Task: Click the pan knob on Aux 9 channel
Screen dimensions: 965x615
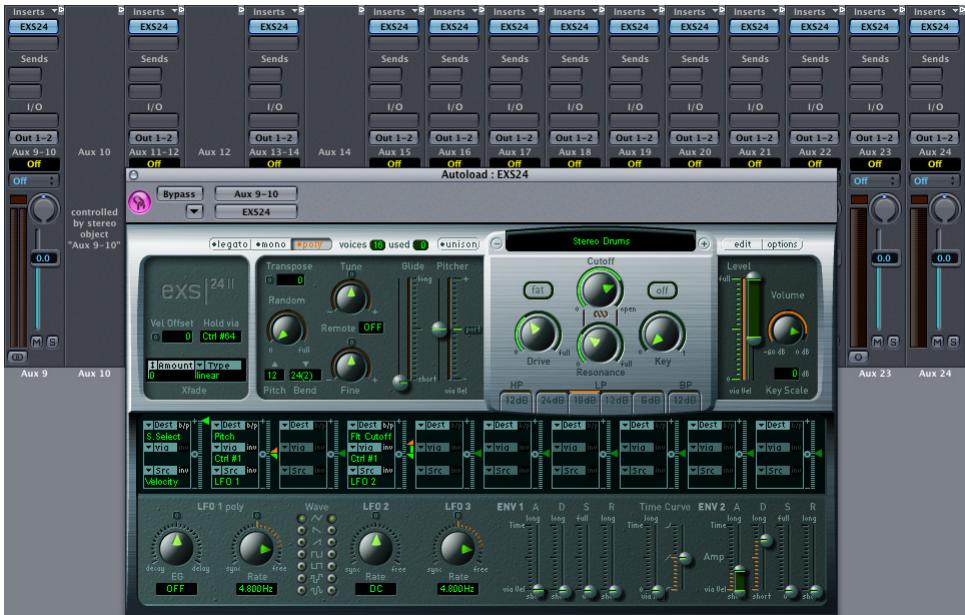Action: tap(44, 209)
